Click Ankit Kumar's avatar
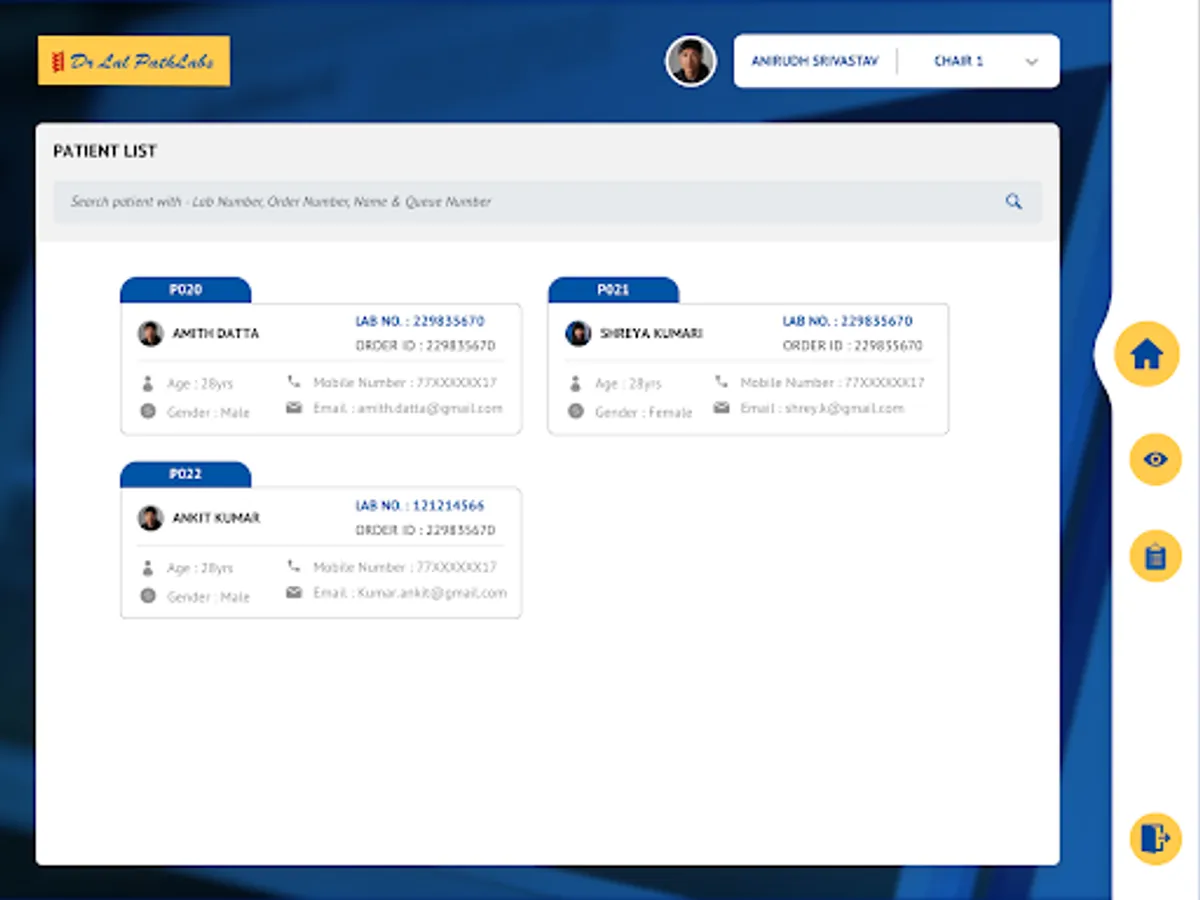Viewport: 1200px width, 900px height. tap(151, 518)
